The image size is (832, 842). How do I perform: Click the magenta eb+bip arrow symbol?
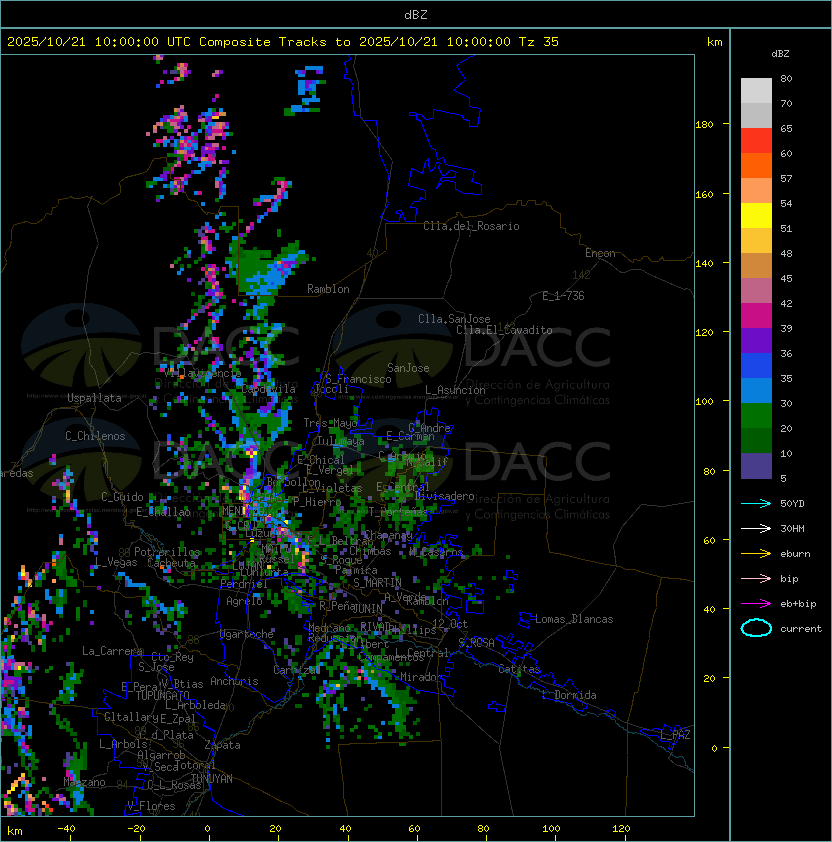click(x=756, y=604)
